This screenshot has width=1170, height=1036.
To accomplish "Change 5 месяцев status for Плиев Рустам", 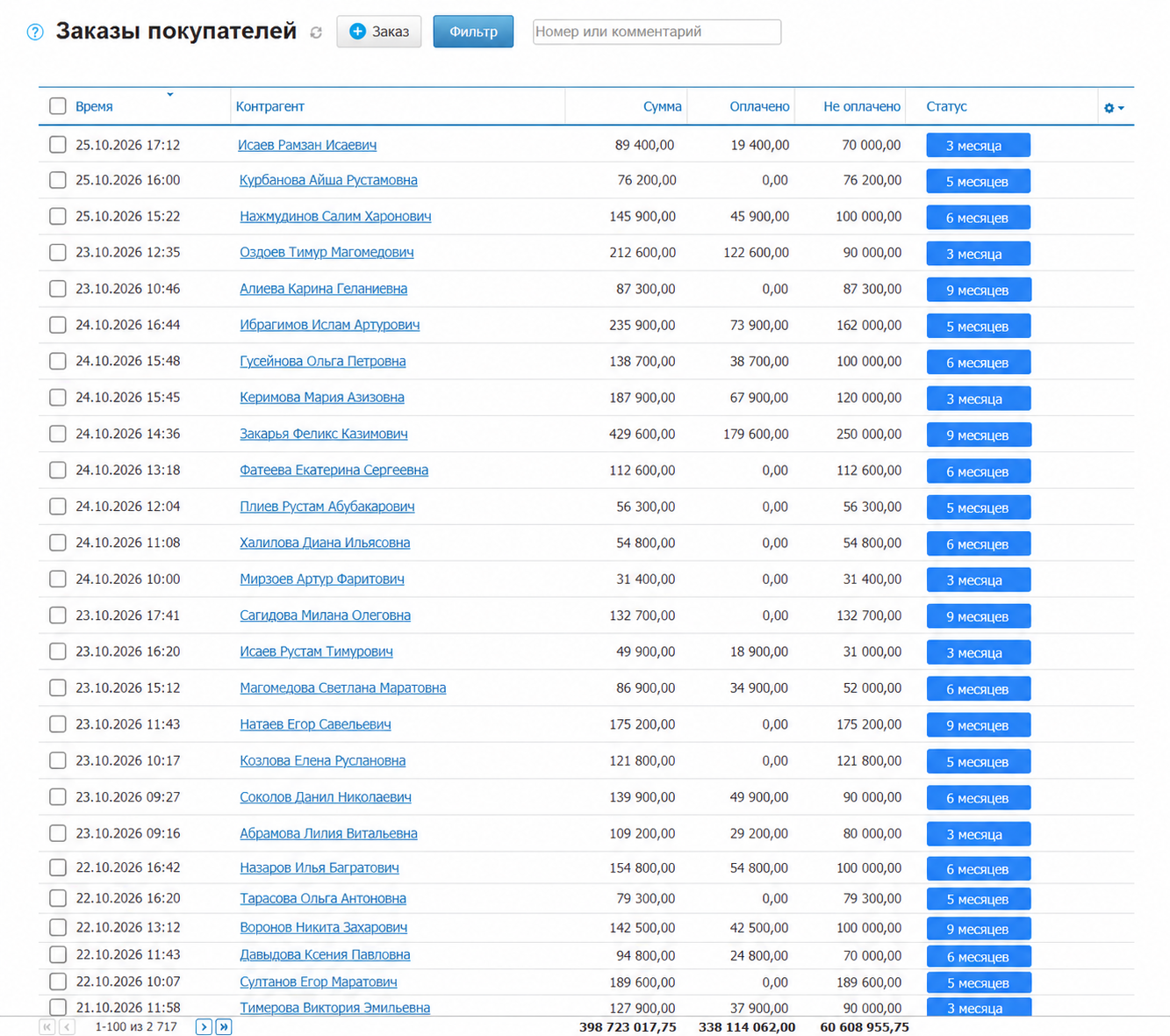I will pyautogui.click(x=978, y=507).
